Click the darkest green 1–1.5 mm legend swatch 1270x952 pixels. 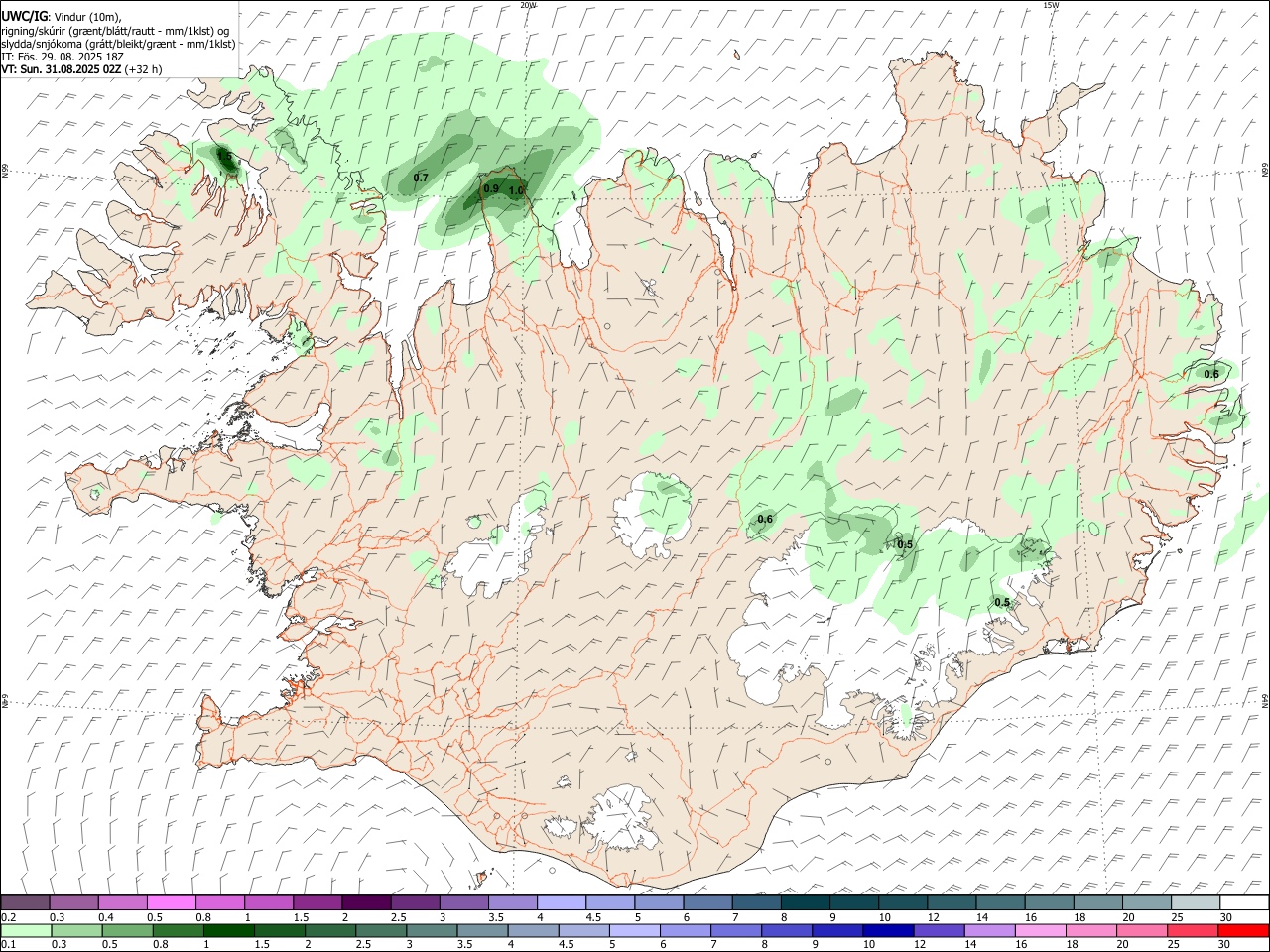pos(229,930)
